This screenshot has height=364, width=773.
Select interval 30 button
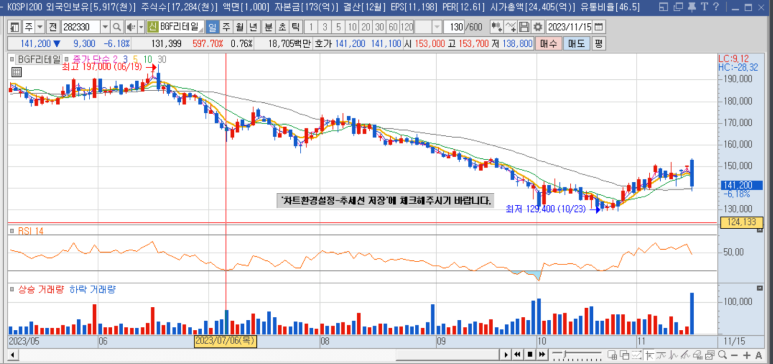click(x=379, y=27)
